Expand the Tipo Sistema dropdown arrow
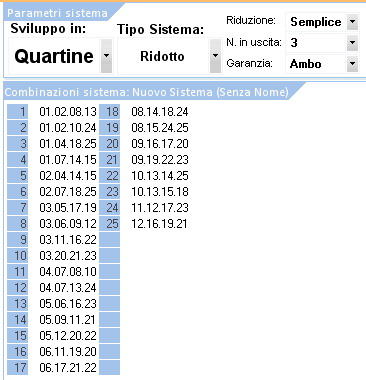The image size is (366, 380). [x=215, y=56]
